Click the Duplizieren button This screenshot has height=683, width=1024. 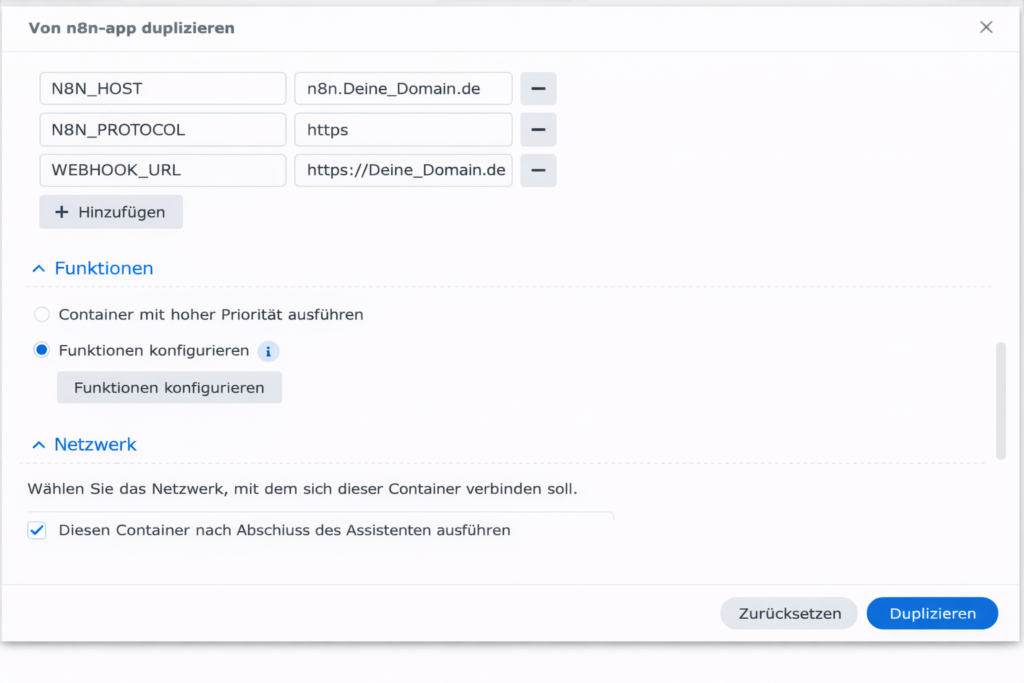932,614
